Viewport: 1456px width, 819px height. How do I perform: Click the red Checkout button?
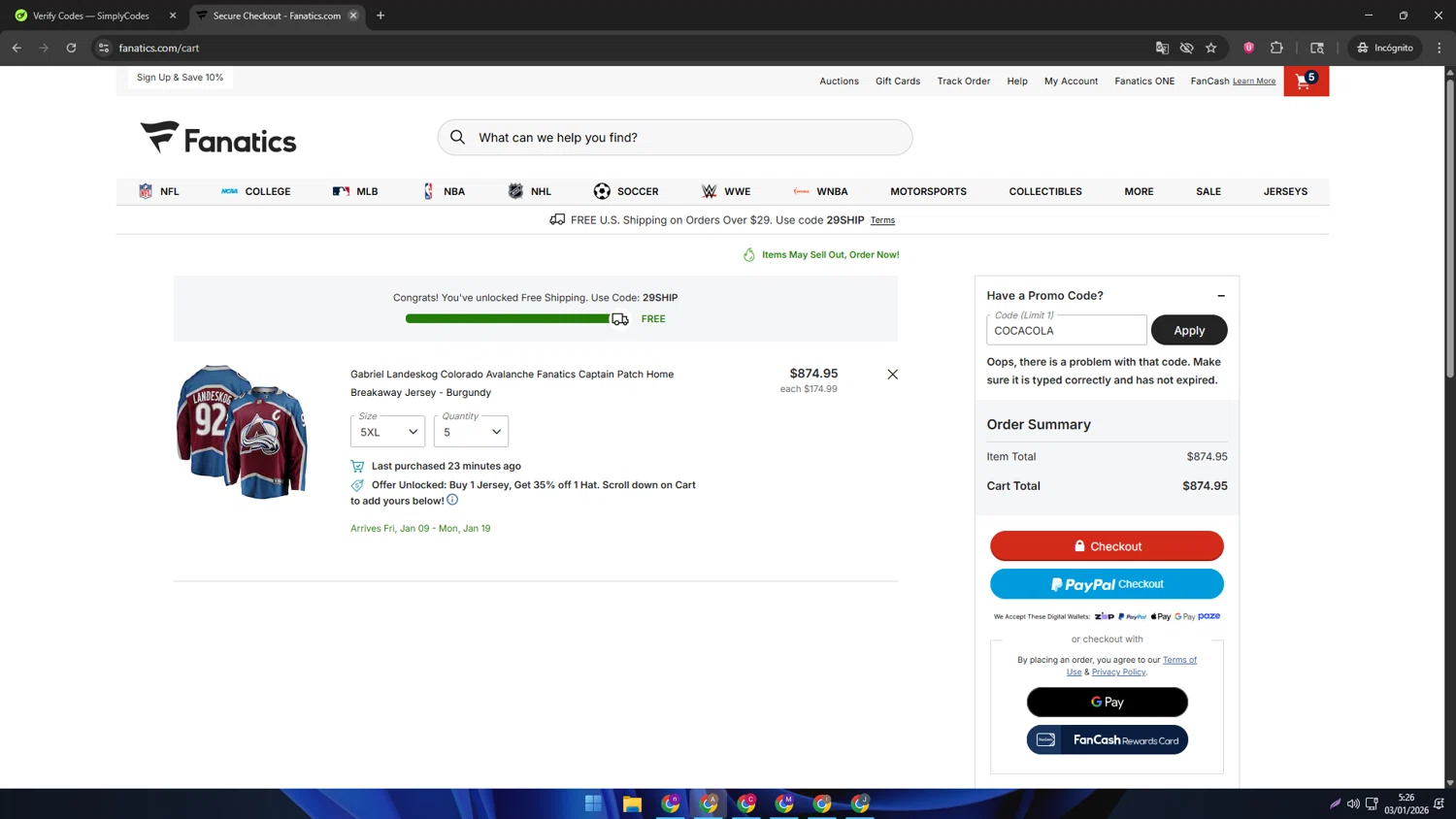click(x=1107, y=546)
